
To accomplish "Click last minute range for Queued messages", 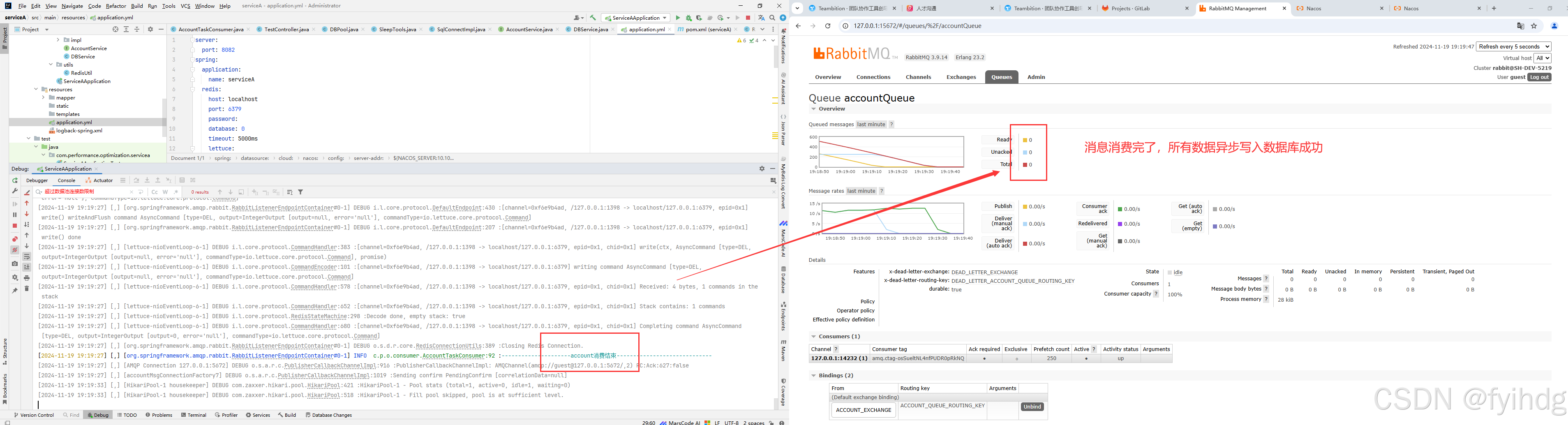I will point(871,124).
